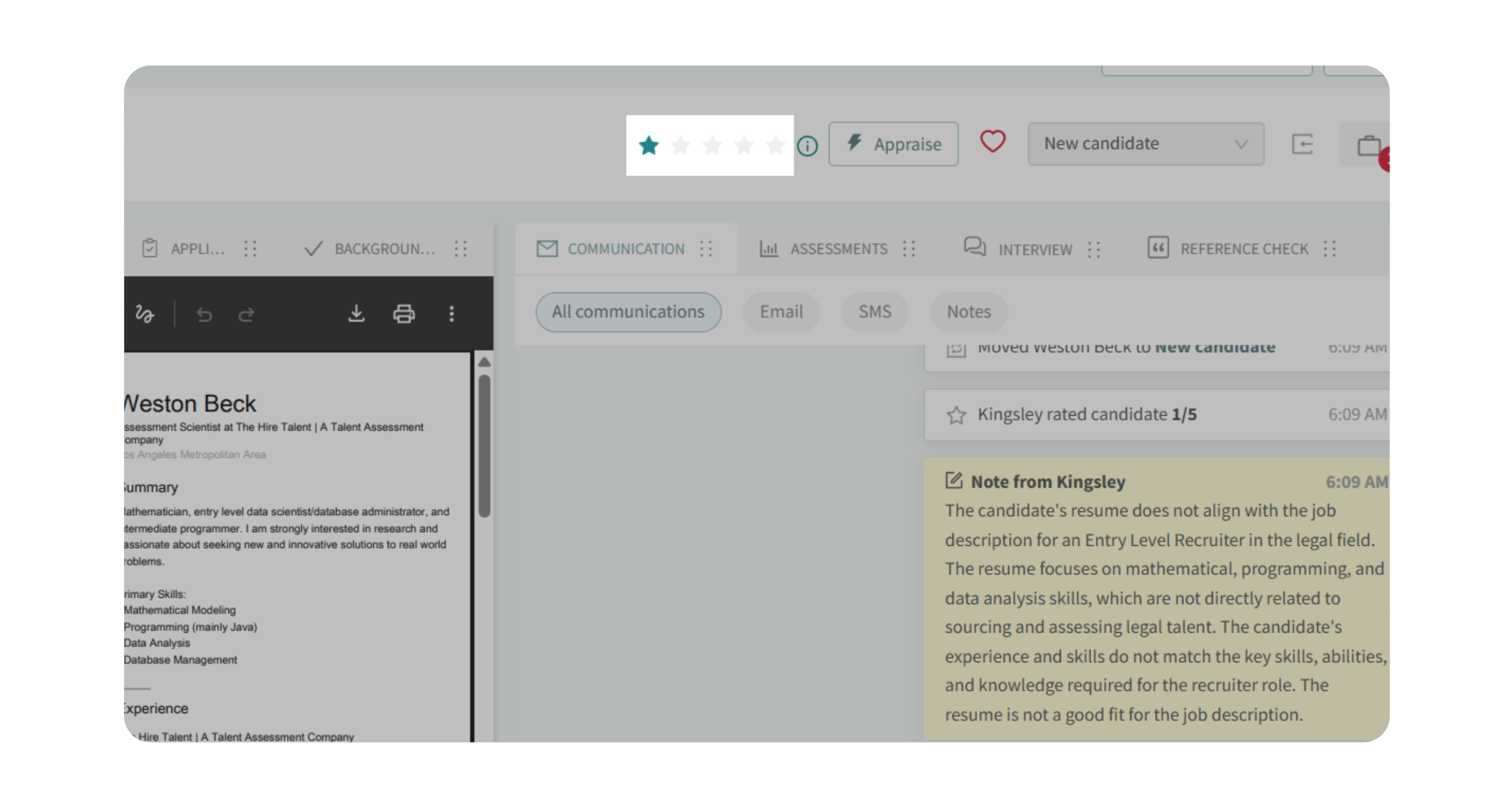Screen dimensions: 1512x811
Task: Select the Background tab
Action: click(384, 249)
